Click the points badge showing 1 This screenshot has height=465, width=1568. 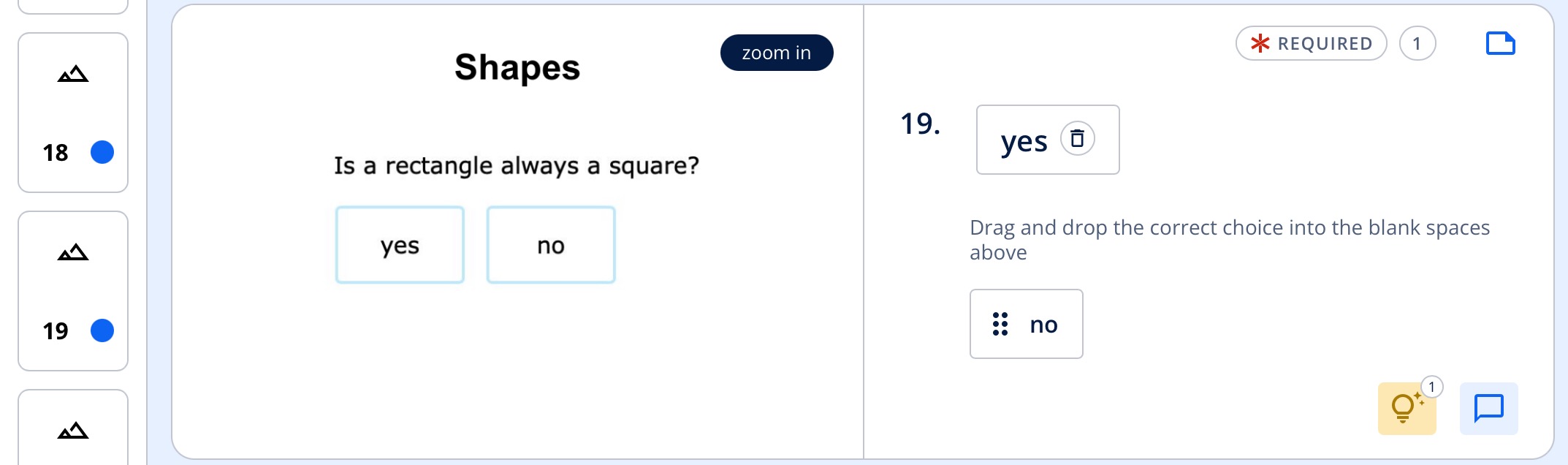pos(1417,43)
